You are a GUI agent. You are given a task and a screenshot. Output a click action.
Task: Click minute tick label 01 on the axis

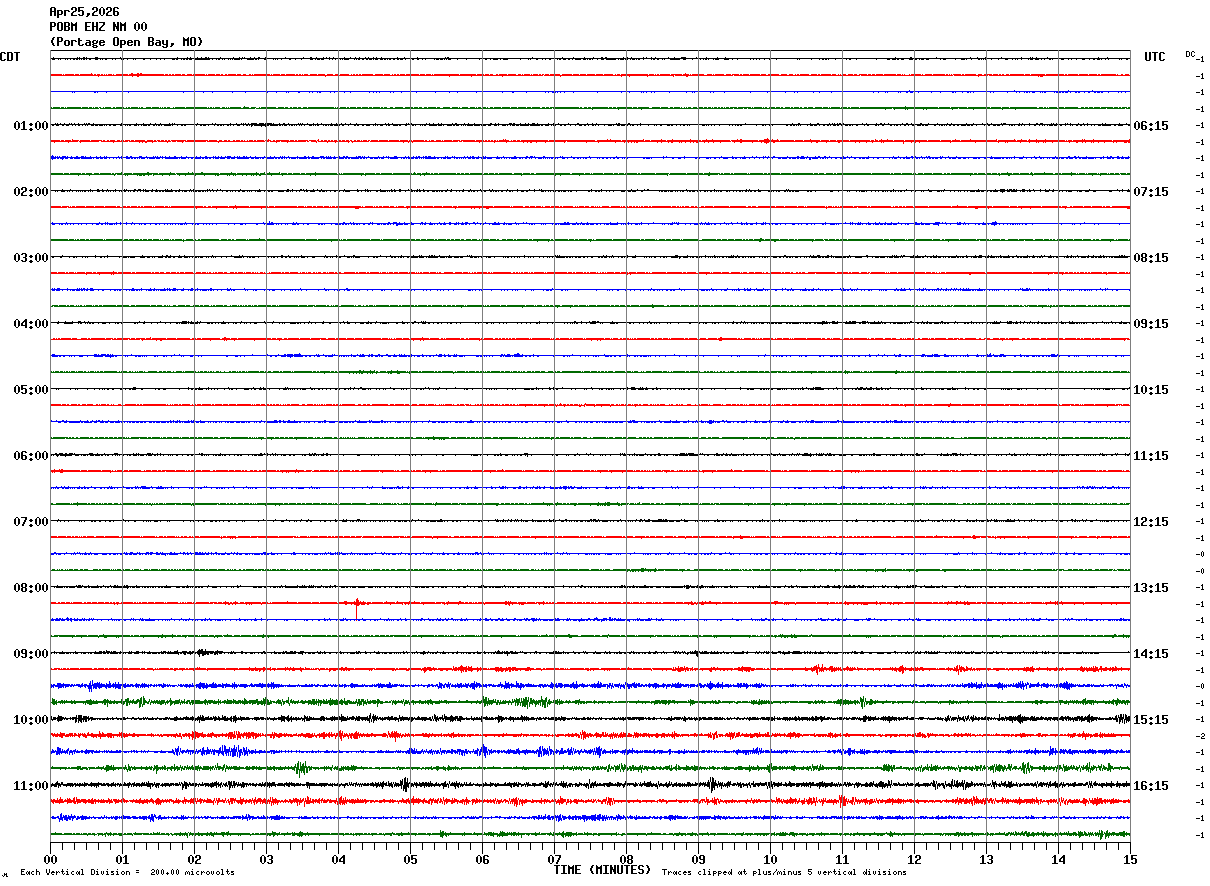122,859
